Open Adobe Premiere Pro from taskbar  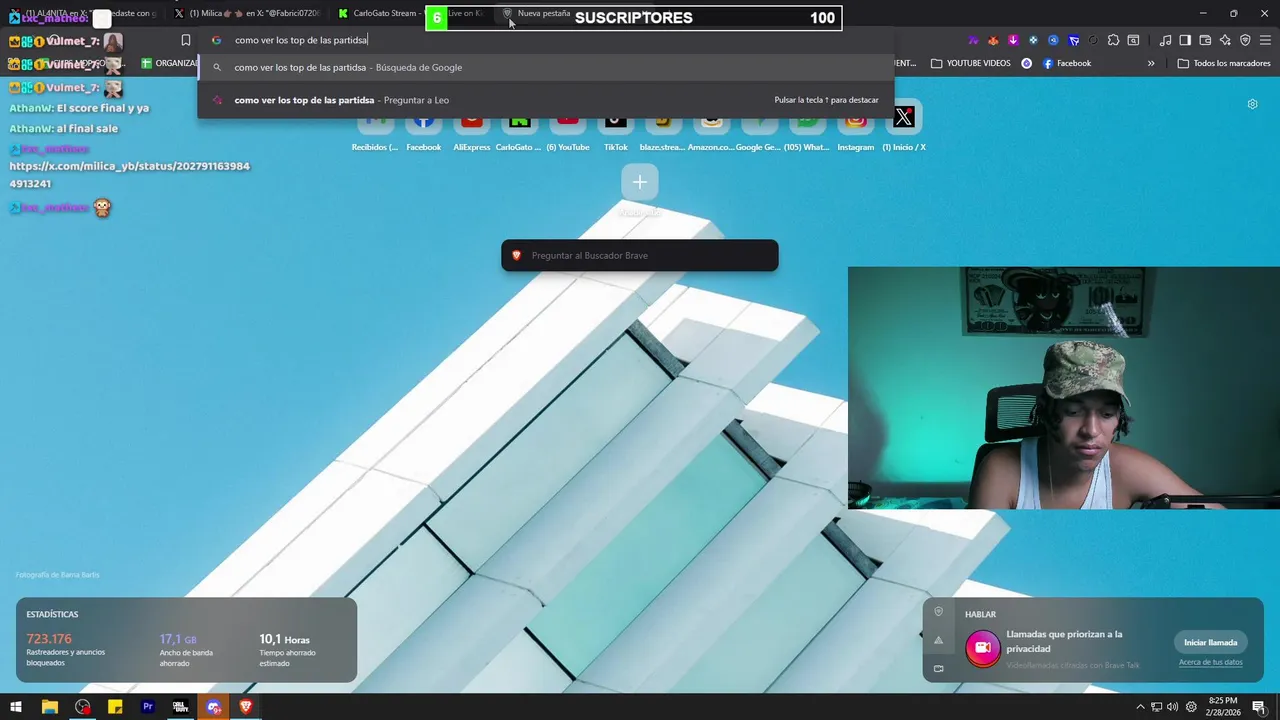(x=148, y=707)
